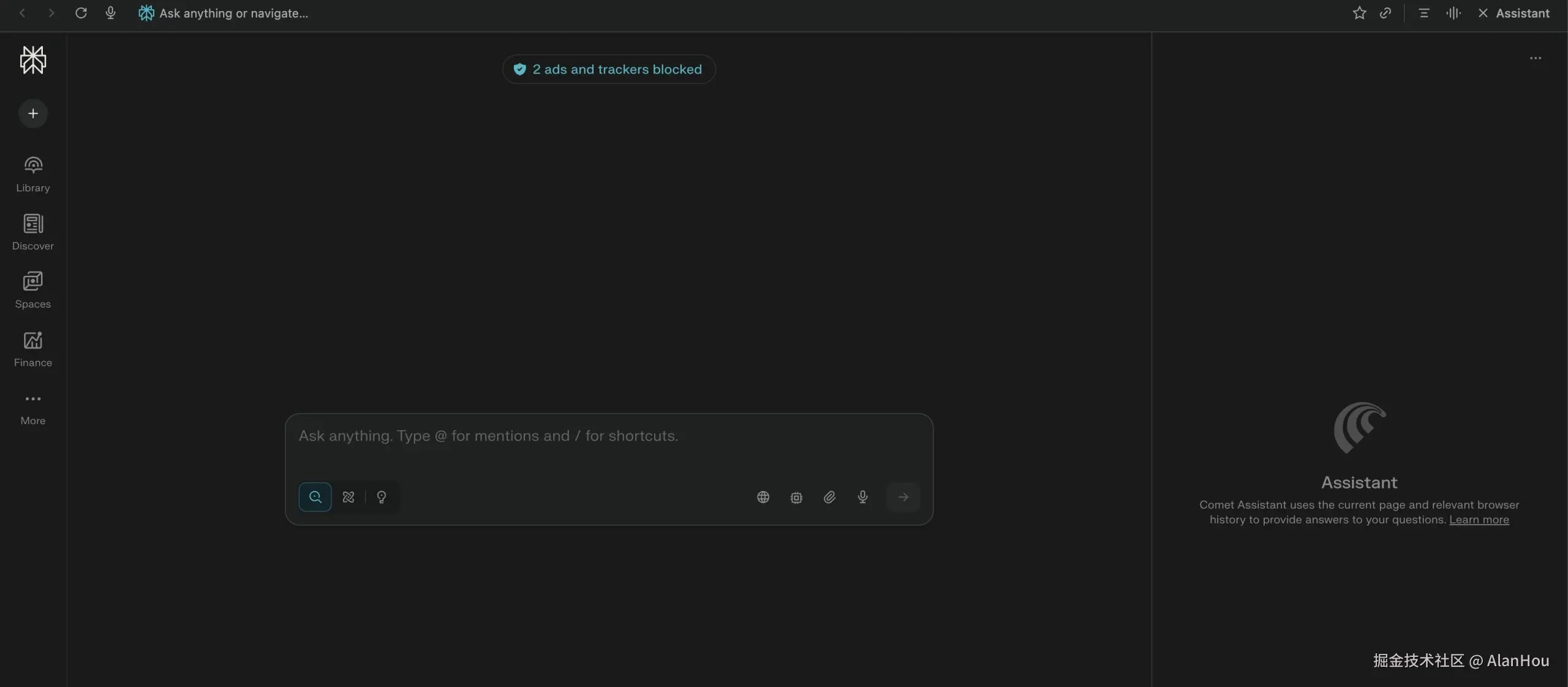Go to Spaces in the sidebar
Screen dimensions: 1568x687
click(33, 290)
